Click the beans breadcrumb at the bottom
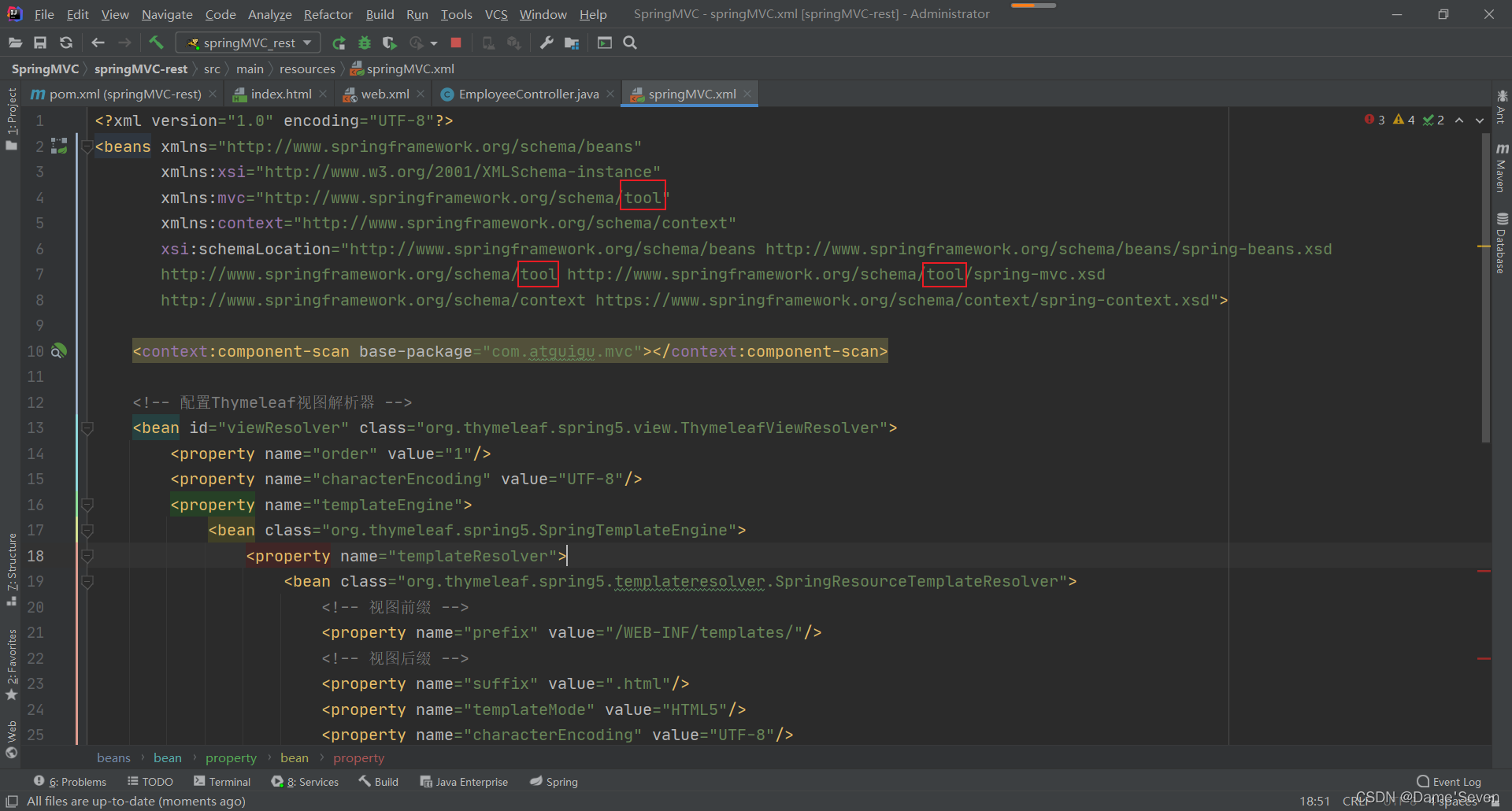Image resolution: width=1512 pixels, height=811 pixels. (x=113, y=757)
